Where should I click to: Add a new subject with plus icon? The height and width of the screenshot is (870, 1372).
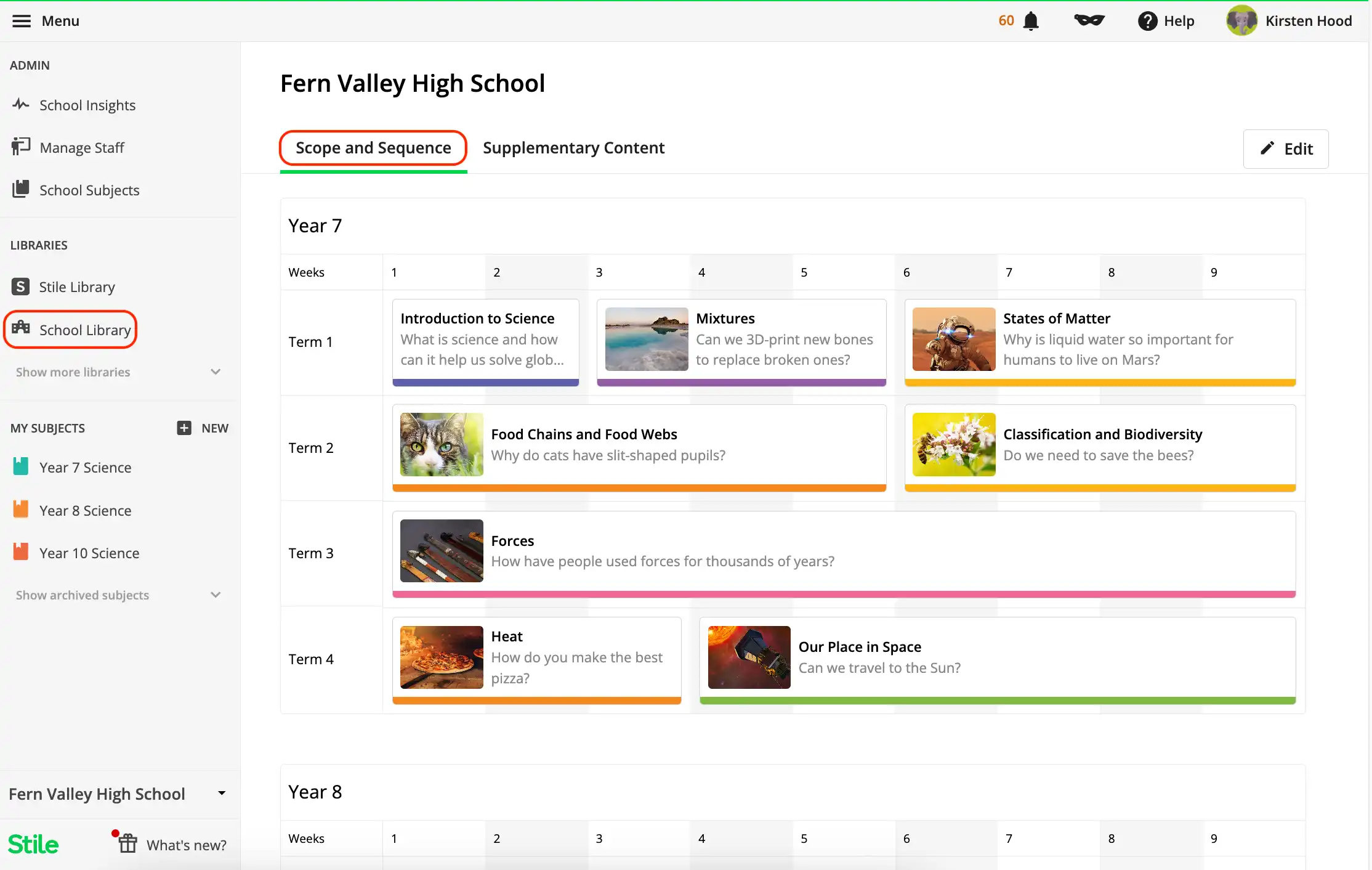pos(184,428)
